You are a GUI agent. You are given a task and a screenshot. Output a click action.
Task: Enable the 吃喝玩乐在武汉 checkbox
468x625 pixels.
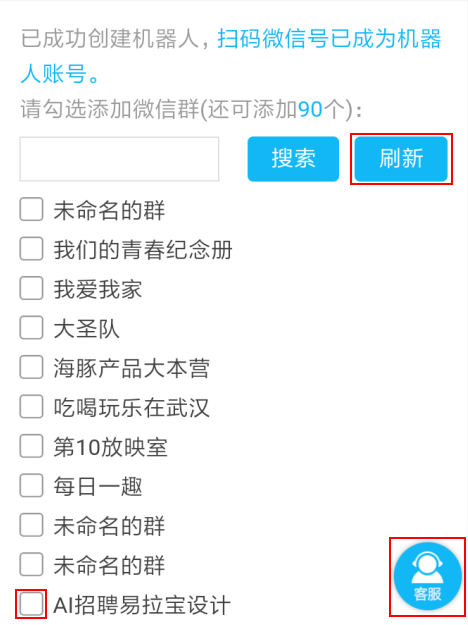pos(31,407)
